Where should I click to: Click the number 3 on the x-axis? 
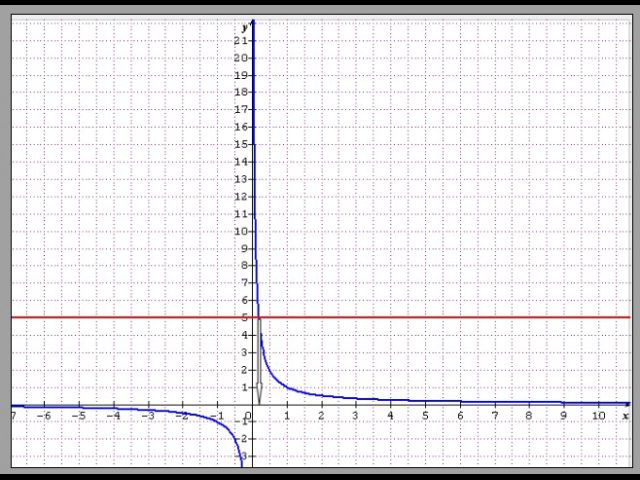pyautogui.click(x=356, y=415)
